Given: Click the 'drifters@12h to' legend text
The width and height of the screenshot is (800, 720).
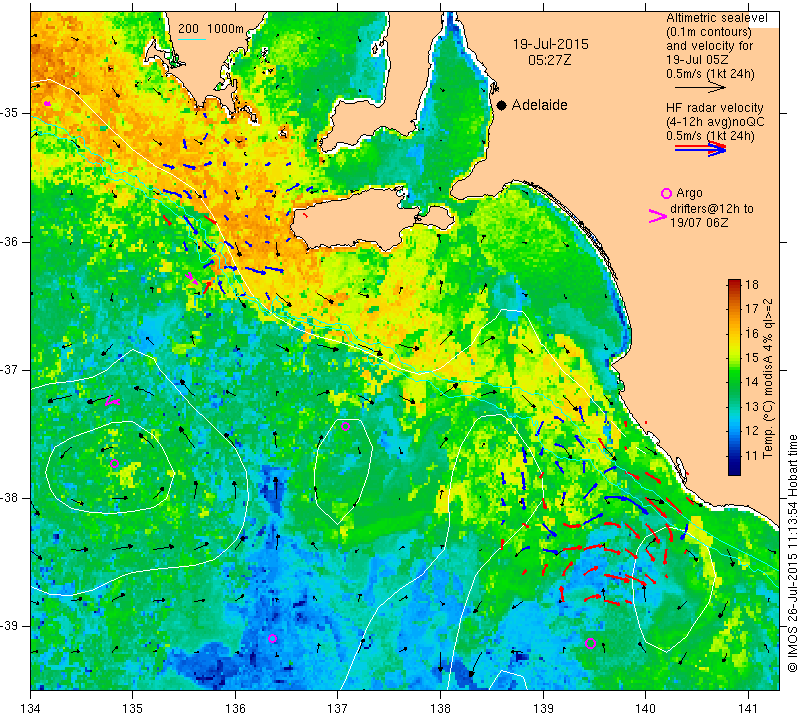Looking at the screenshot, I should [x=711, y=209].
